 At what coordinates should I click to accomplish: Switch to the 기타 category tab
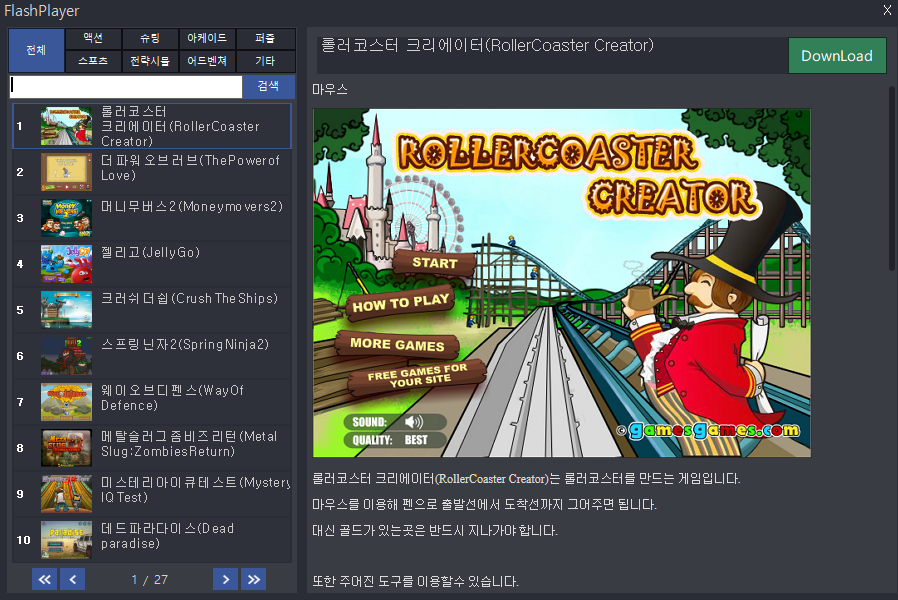point(265,61)
